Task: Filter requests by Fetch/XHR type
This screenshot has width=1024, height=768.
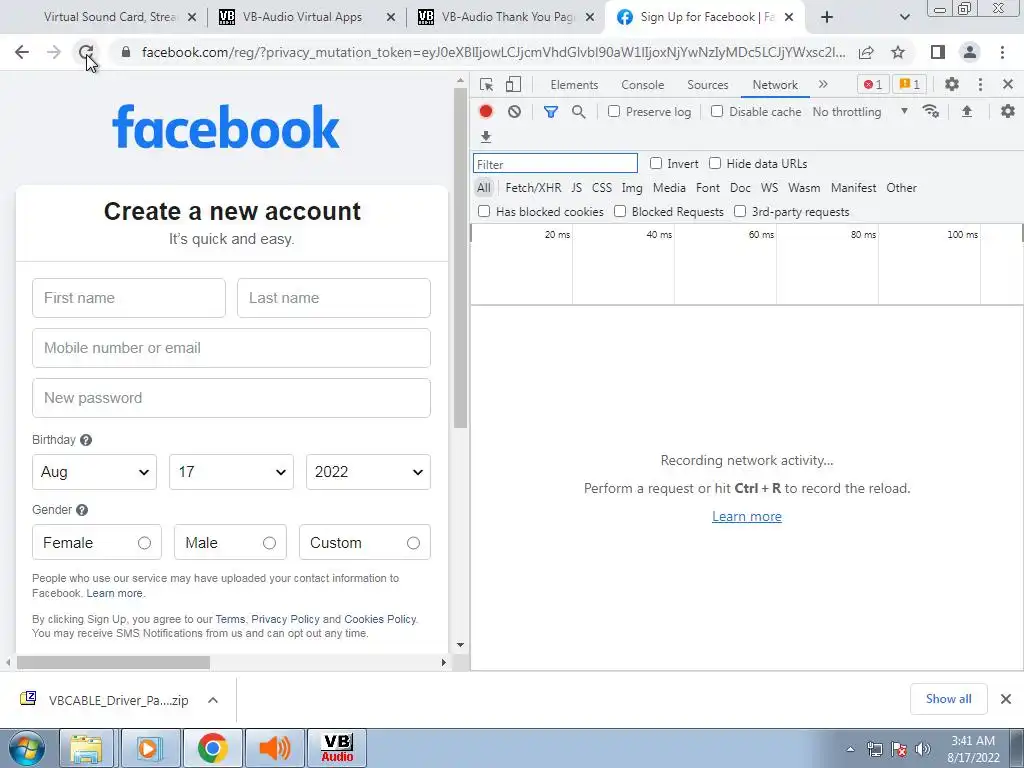Action: tap(533, 187)
